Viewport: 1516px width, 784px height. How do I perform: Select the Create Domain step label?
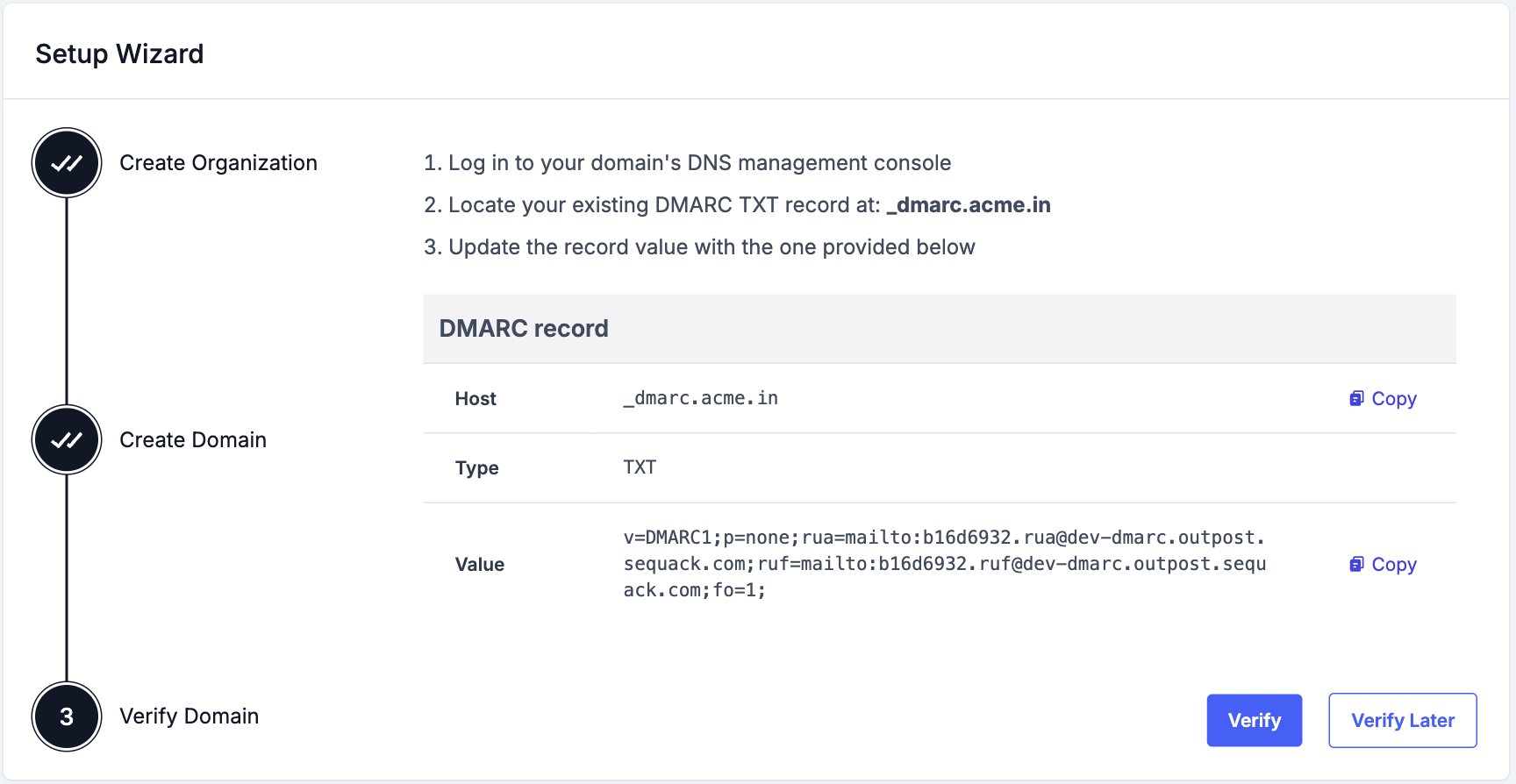coord(192,439)
